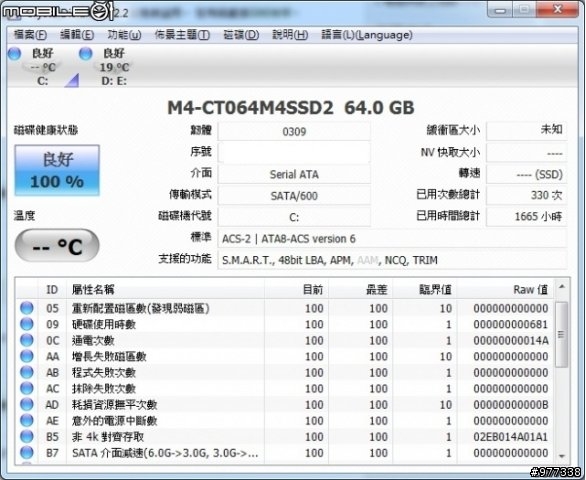The image size is (586, 480).
Task: Click the raw value 00000000681
Action: click(x=511, y=324)
